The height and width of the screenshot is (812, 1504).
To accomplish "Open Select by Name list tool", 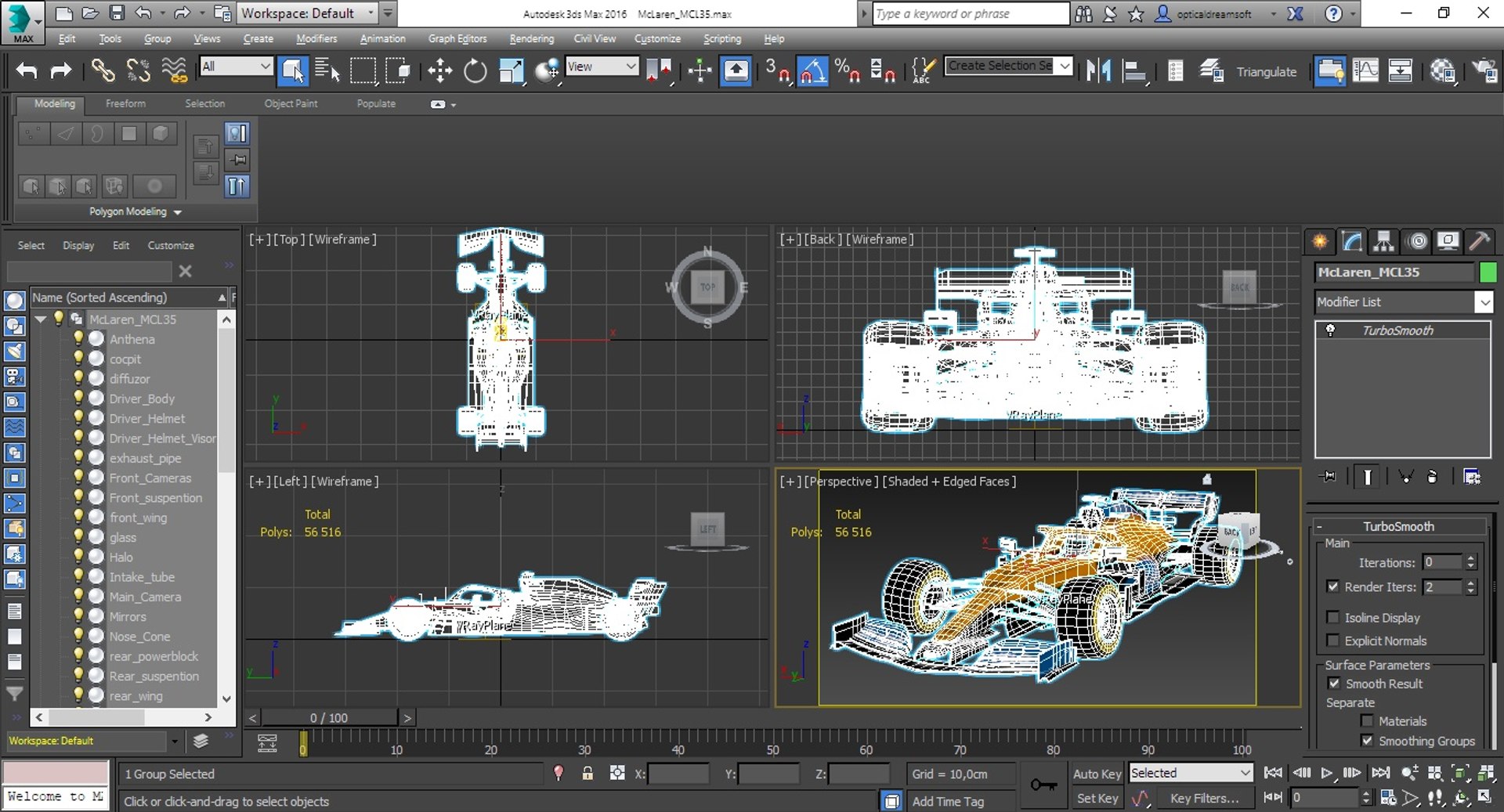I will [327, 70].
